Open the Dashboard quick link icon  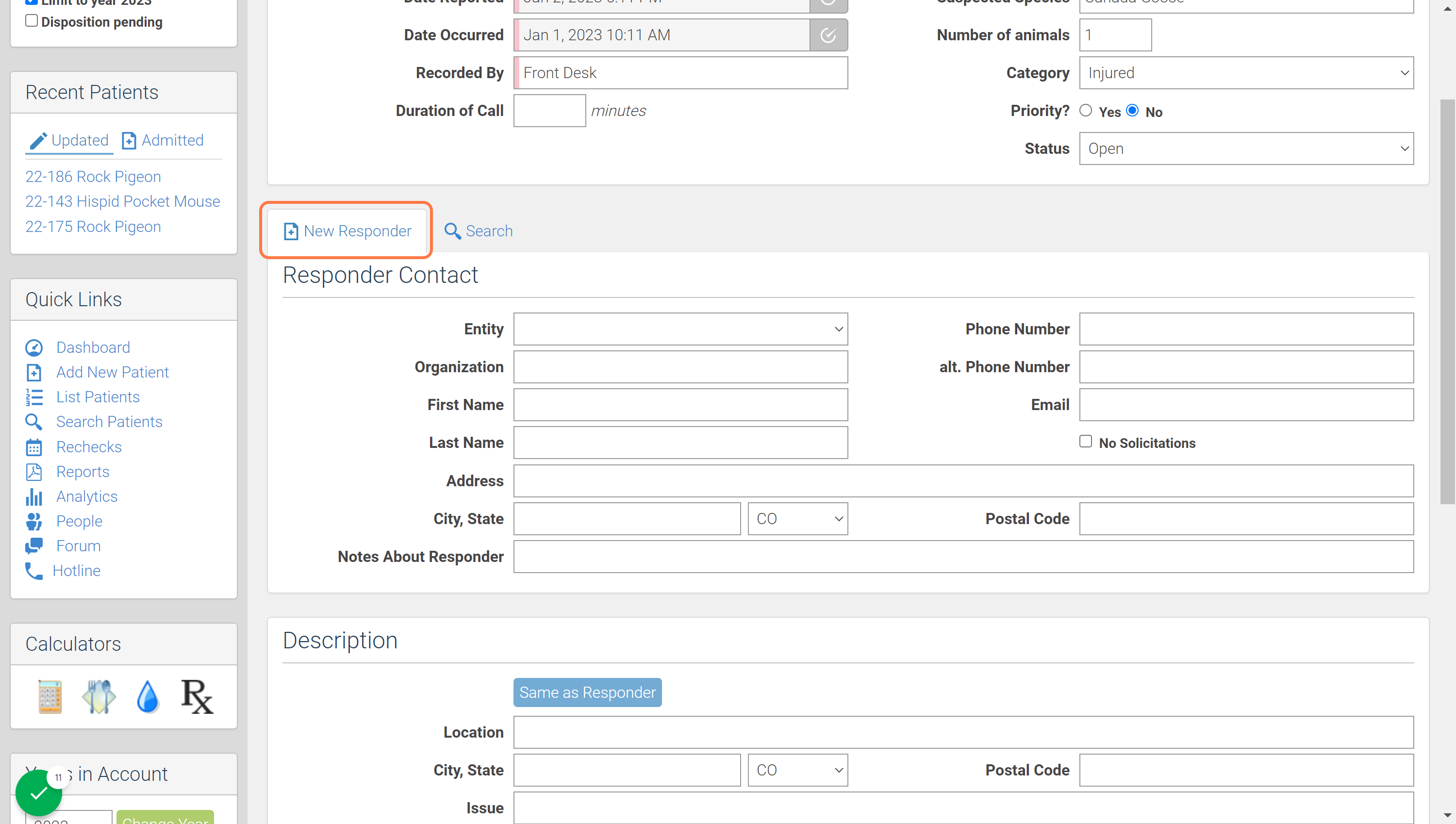point(34,347)
